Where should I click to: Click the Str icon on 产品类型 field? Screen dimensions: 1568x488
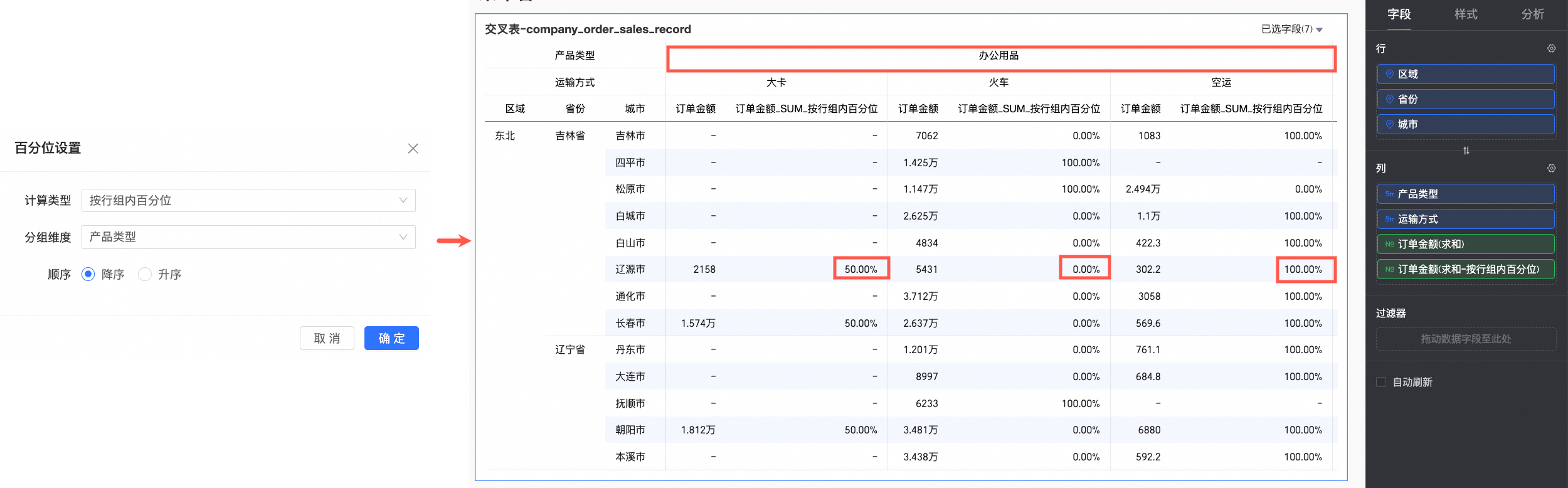(x=1389, y=194)
